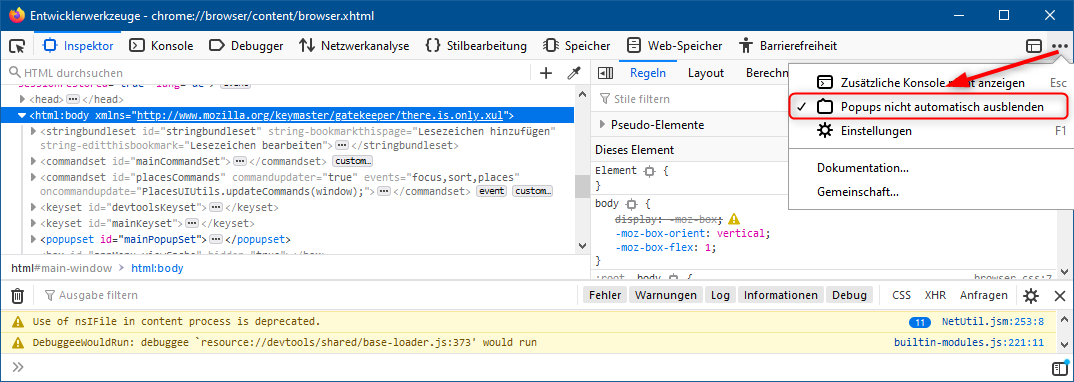
Task: Expand the stringbundleset tree node
Action: (34, 131)
